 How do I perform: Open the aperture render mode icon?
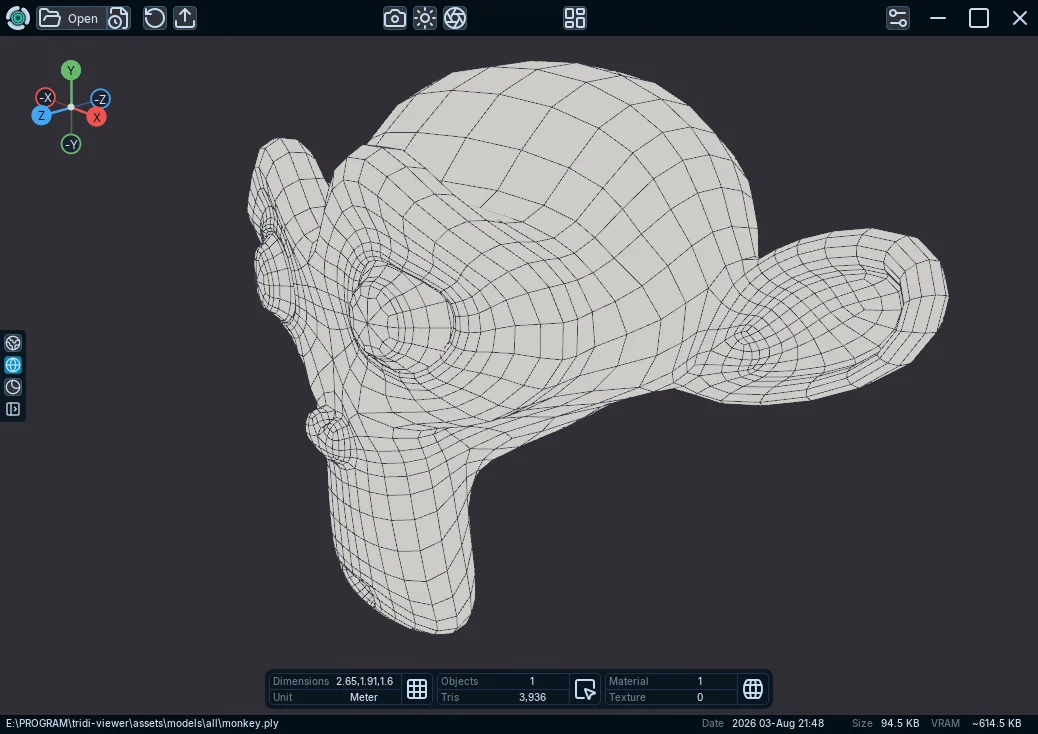pyautogui.click(x=455, y=18)
